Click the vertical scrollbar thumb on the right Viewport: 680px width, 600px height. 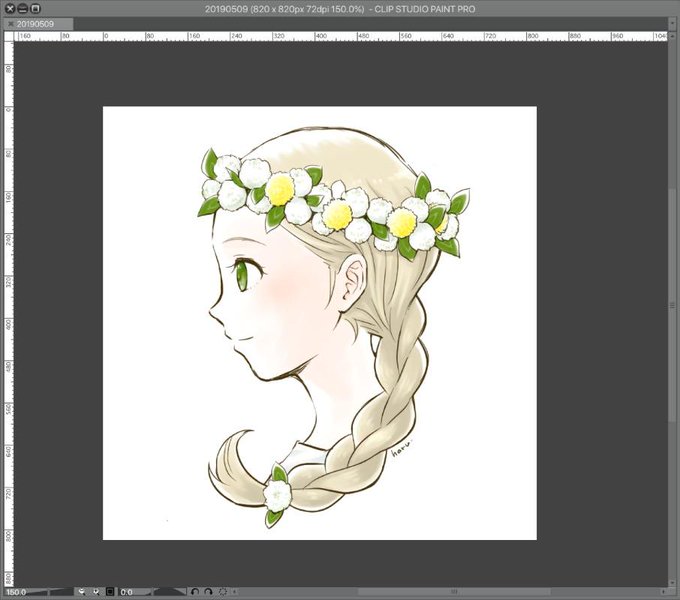[x=673, y=306]
